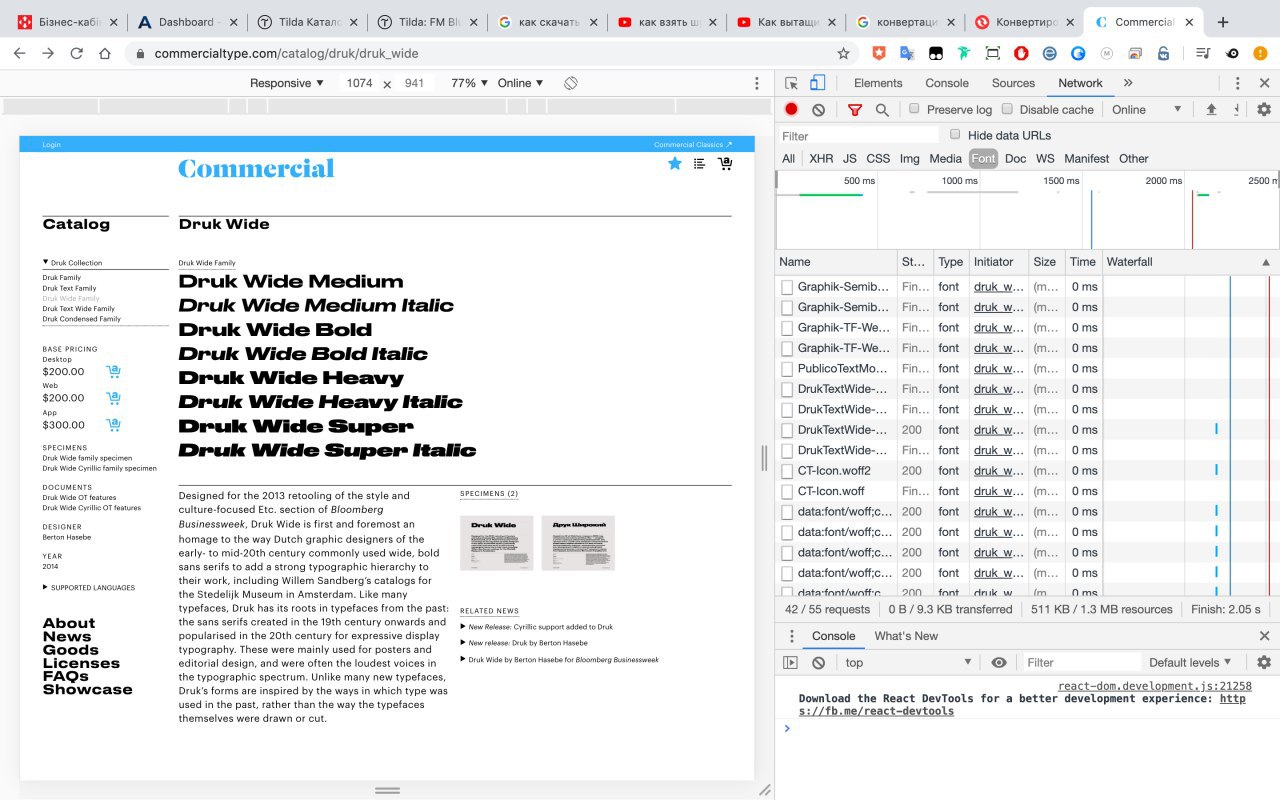
Task: Open the Licenses navigation link
Action: coord(81,663)
